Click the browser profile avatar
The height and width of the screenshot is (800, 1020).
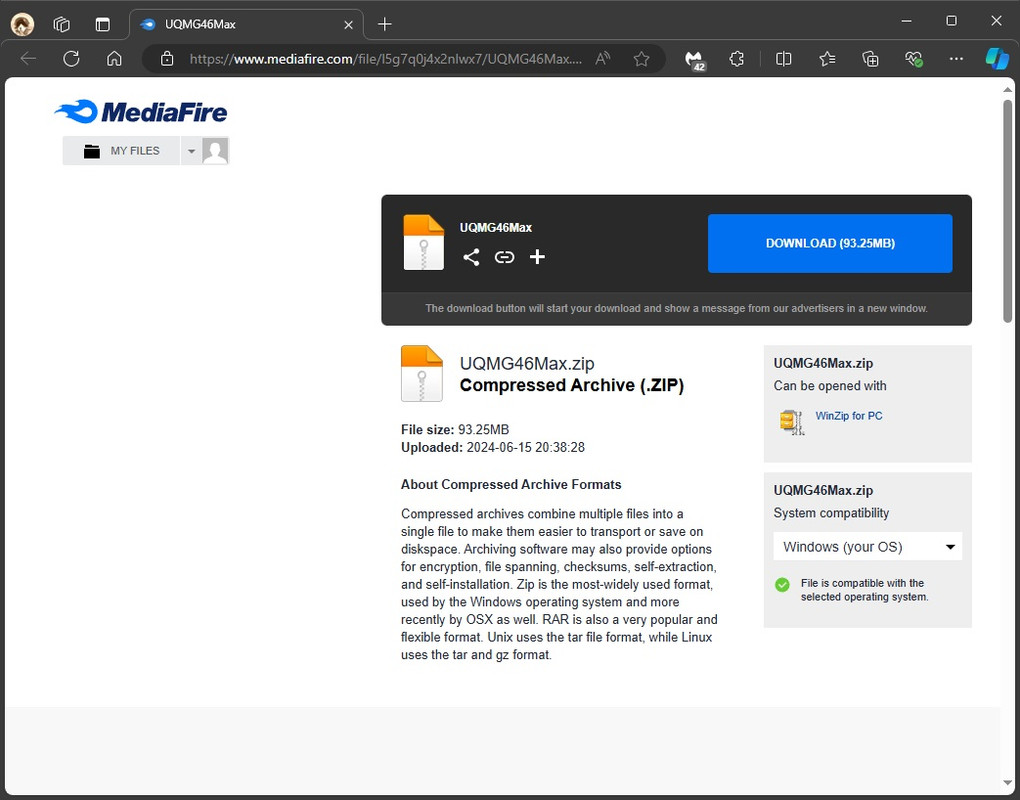point(23,25)
